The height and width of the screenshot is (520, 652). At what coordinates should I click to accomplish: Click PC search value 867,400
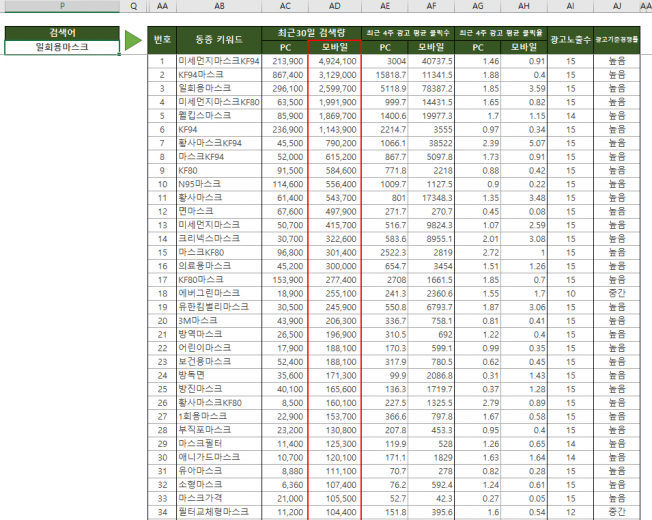point(285,75)
